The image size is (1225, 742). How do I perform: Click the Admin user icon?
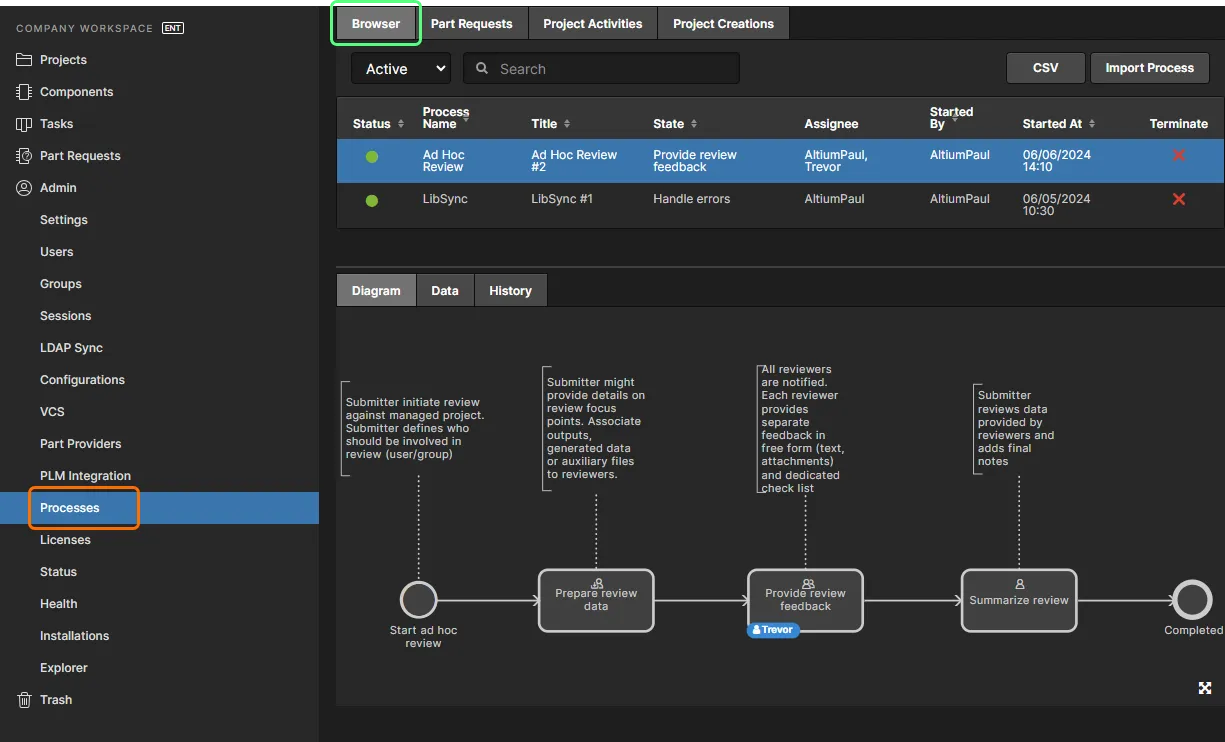click(x=24, y=188)
